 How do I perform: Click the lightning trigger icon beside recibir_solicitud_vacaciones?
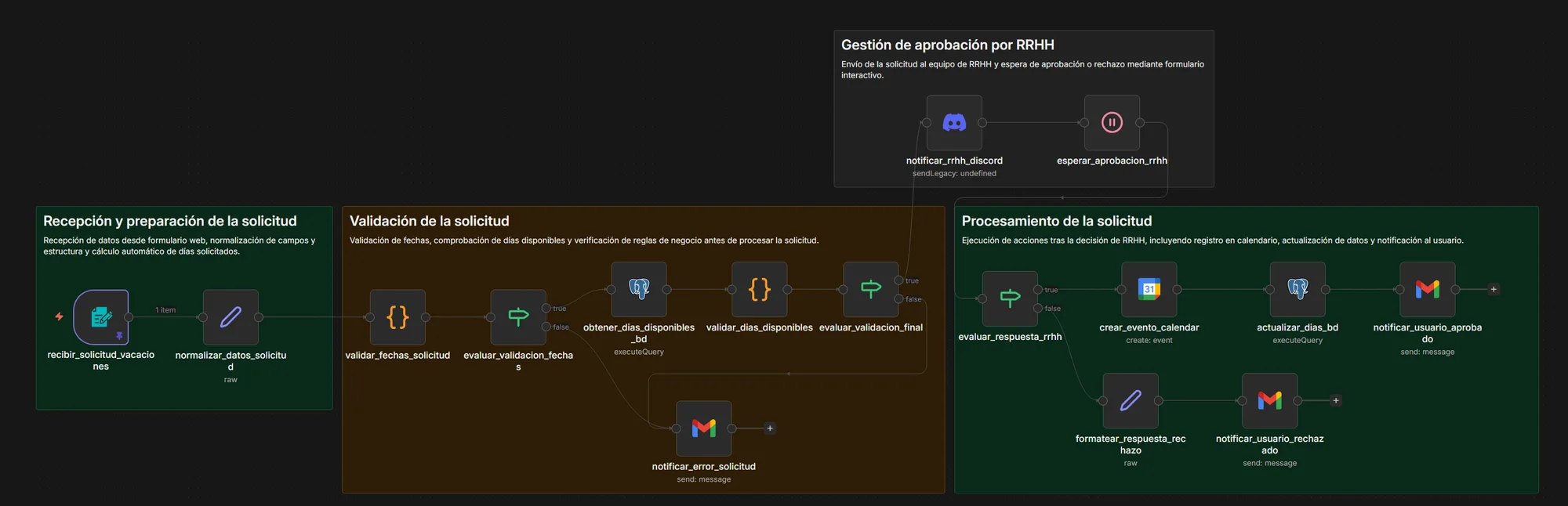tap(59, 316)
